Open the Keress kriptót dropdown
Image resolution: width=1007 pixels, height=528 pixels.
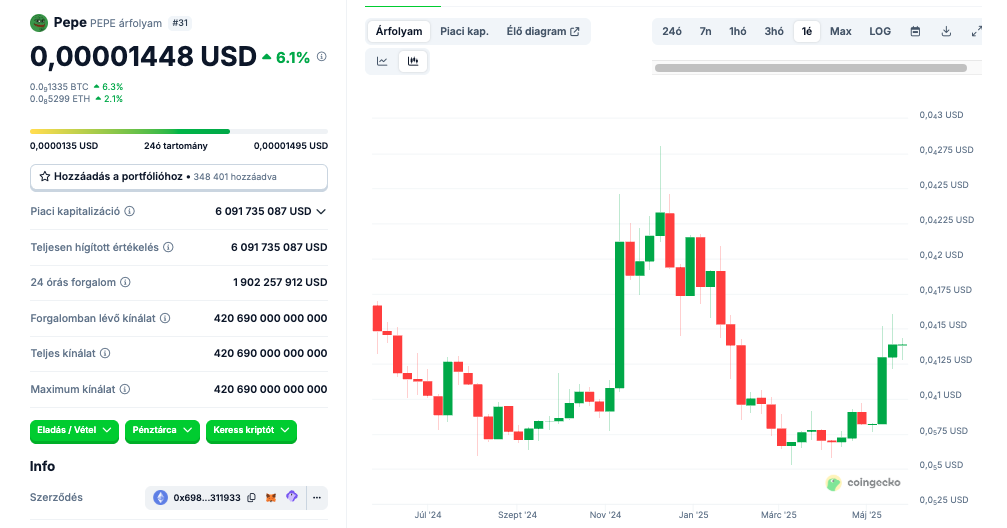[251, 431]
